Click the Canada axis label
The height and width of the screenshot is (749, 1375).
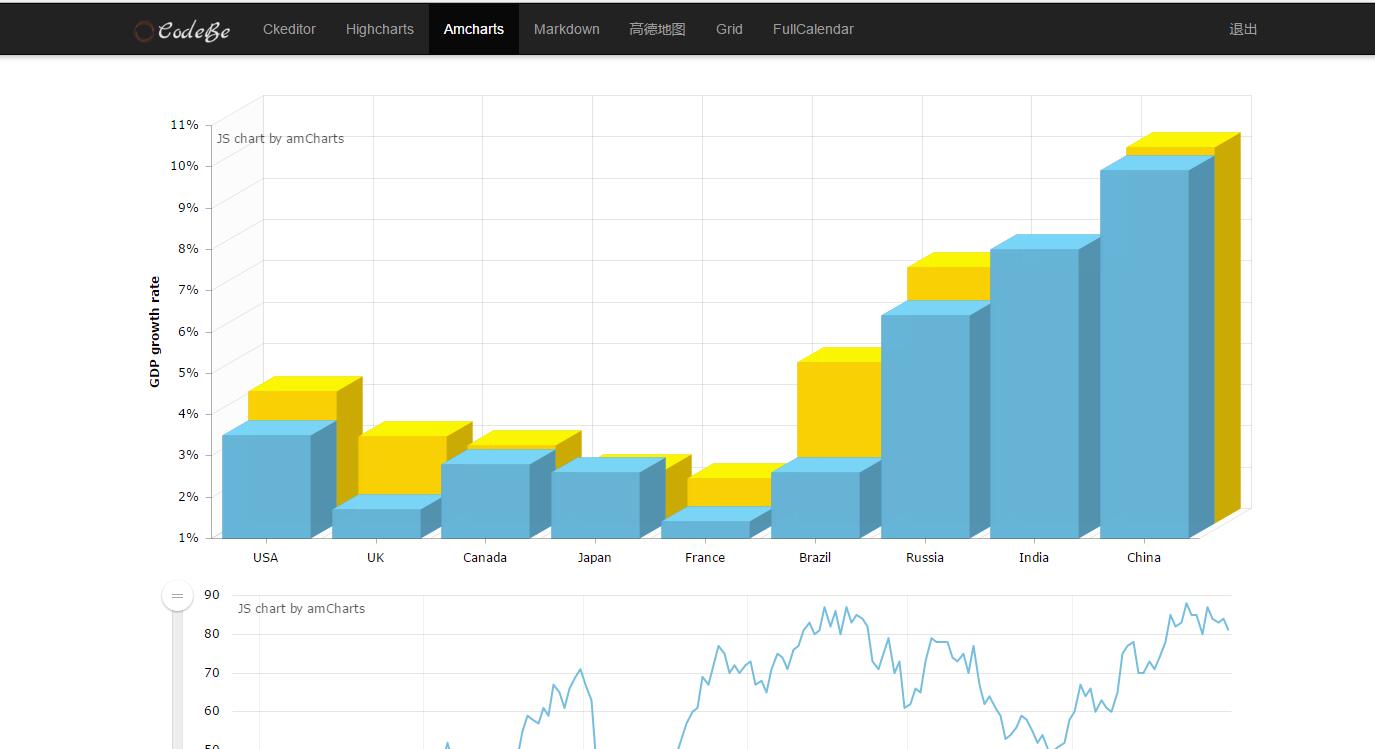[x=485, y=558]
